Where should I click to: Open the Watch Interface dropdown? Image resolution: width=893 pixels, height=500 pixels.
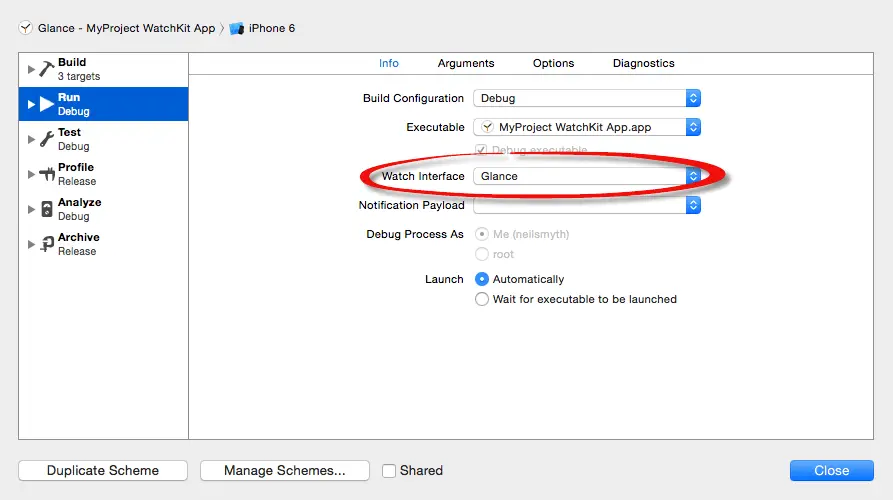(x=587, y=176)
